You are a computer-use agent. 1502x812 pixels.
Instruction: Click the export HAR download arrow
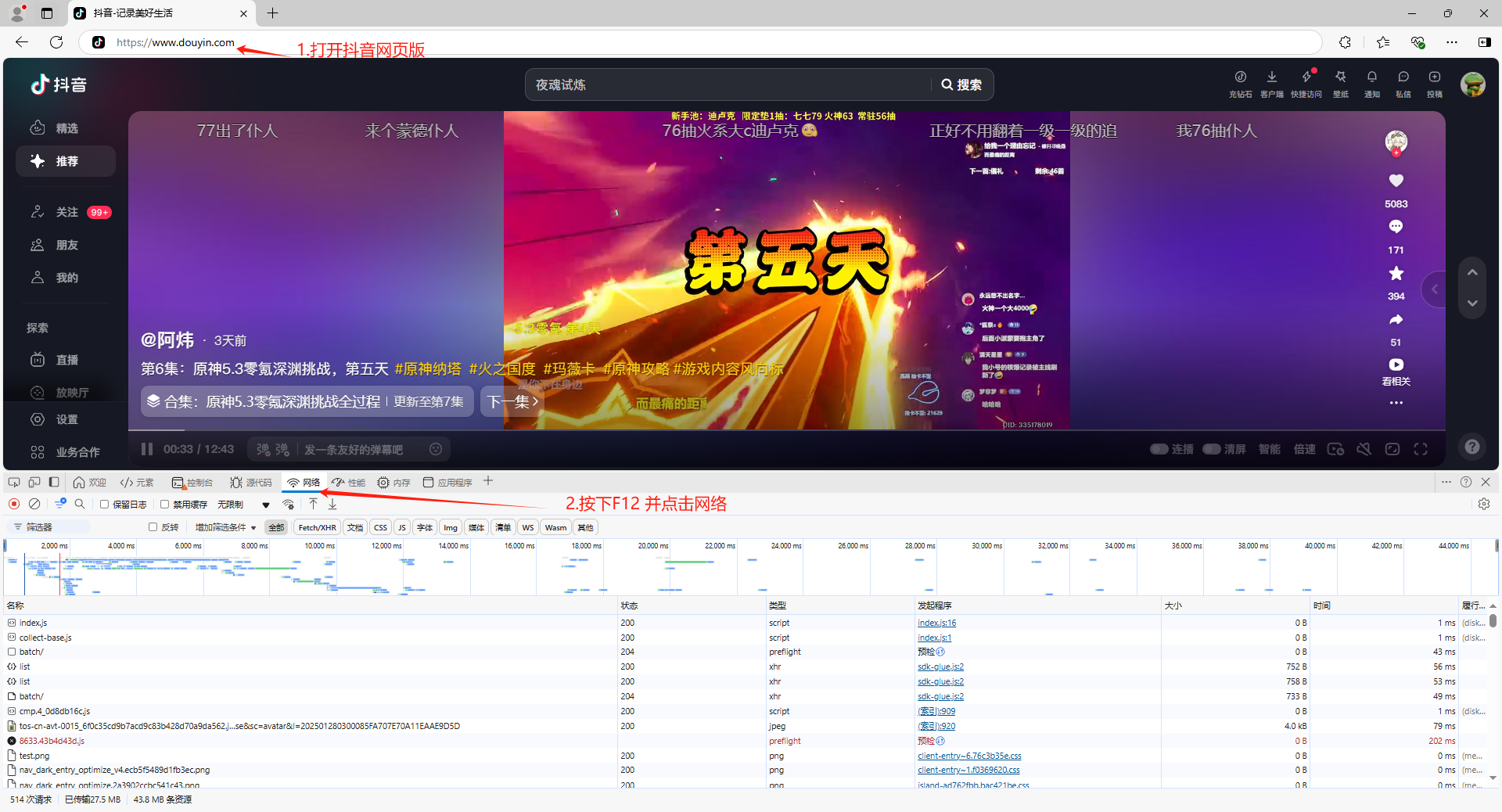click(332, 504)
